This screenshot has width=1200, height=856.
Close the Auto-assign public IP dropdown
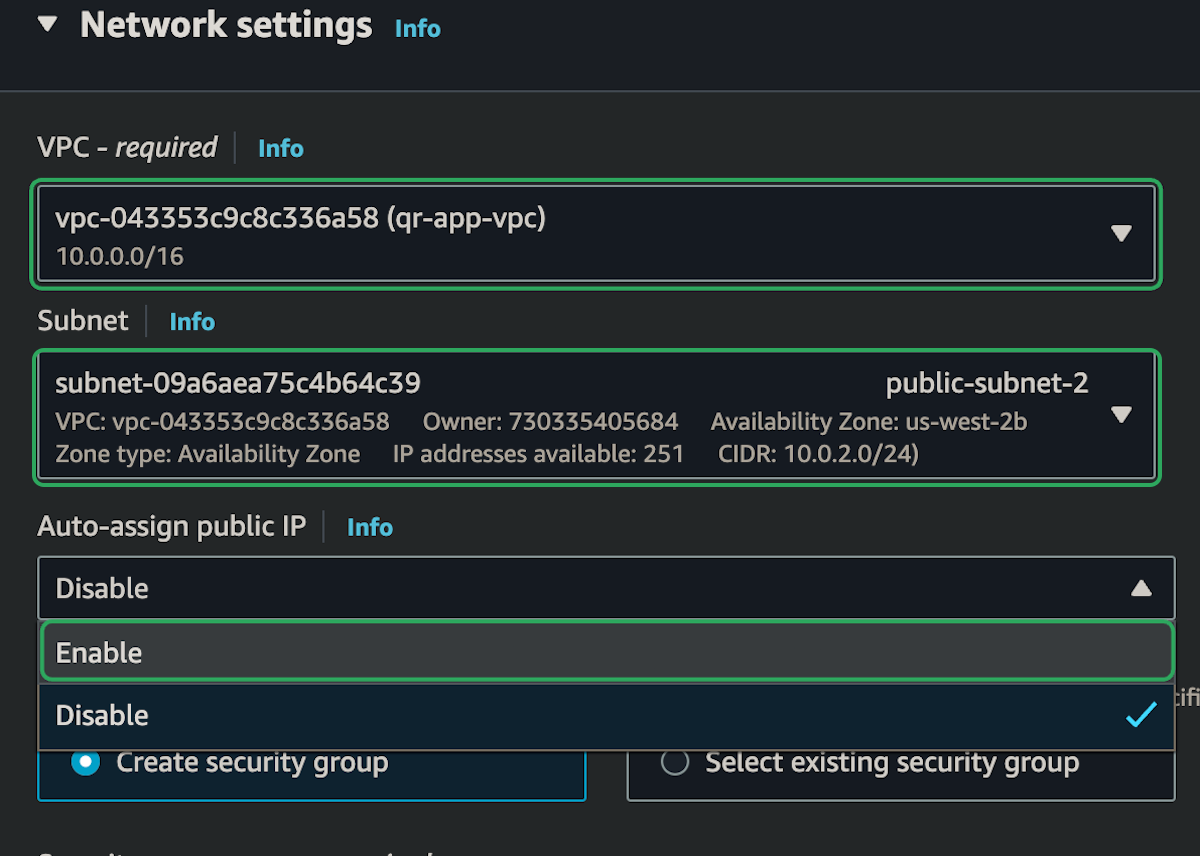pos(606,588)
